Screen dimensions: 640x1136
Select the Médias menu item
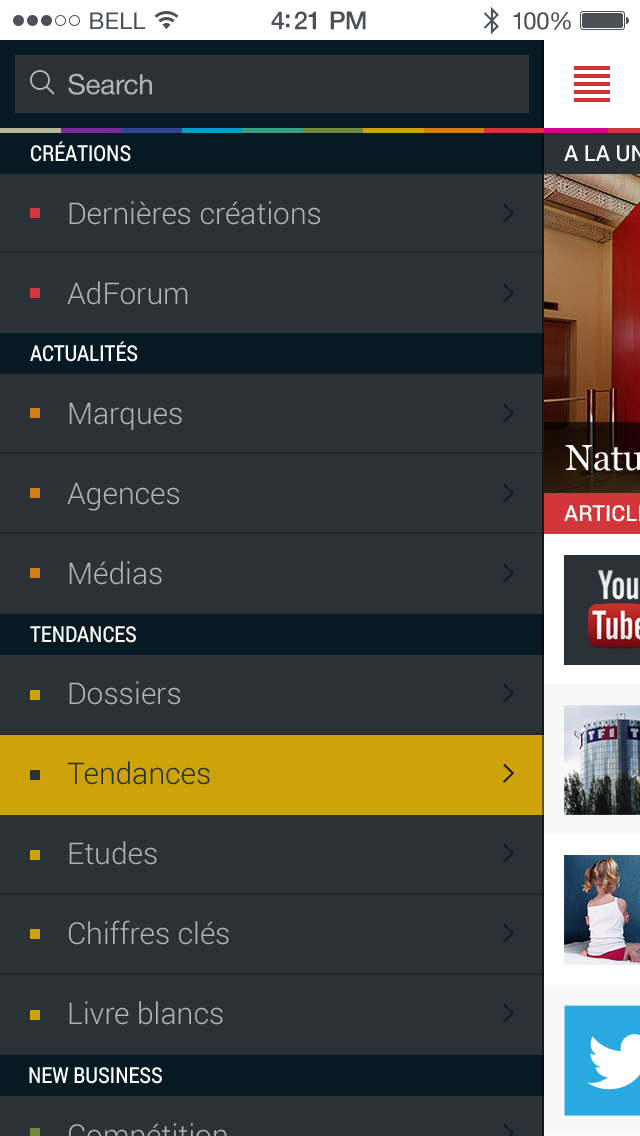click(x=271, y=574)
